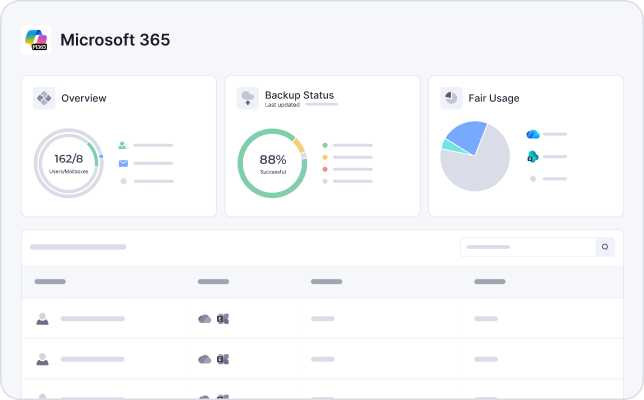The height and width of the screenshot is (400, 644).
Task: Click the Backup Status heading
Action: click(x=299, y=95)
